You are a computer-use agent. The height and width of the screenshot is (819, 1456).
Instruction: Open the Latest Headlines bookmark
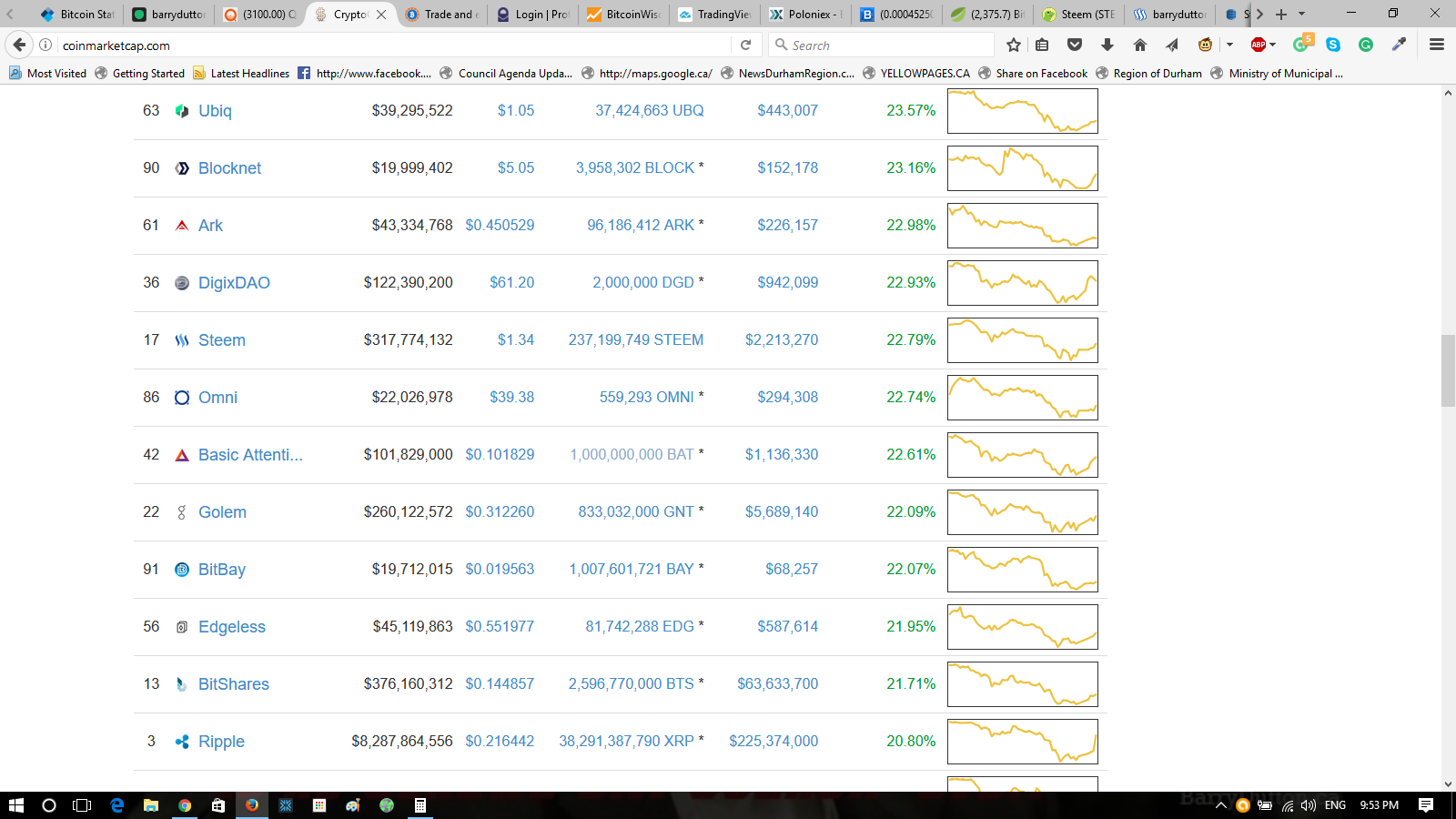pos(240,73)
